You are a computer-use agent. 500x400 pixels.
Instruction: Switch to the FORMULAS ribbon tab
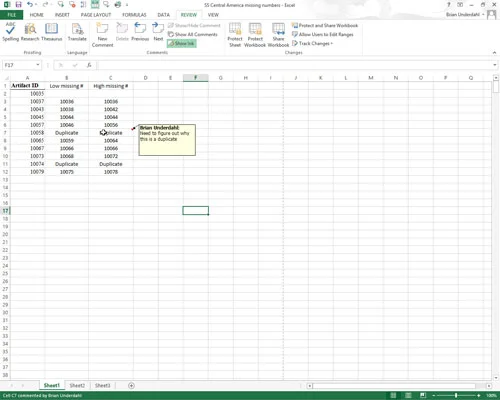pos(134,15)
